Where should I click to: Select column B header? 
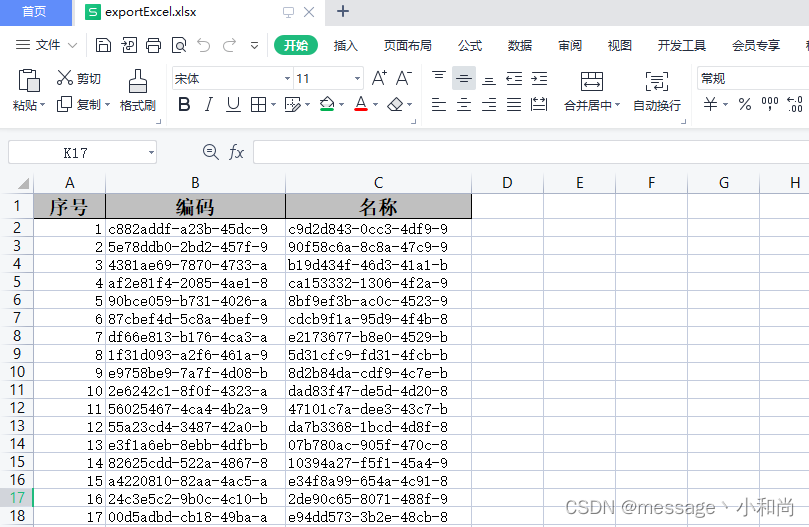pos(195,183)
